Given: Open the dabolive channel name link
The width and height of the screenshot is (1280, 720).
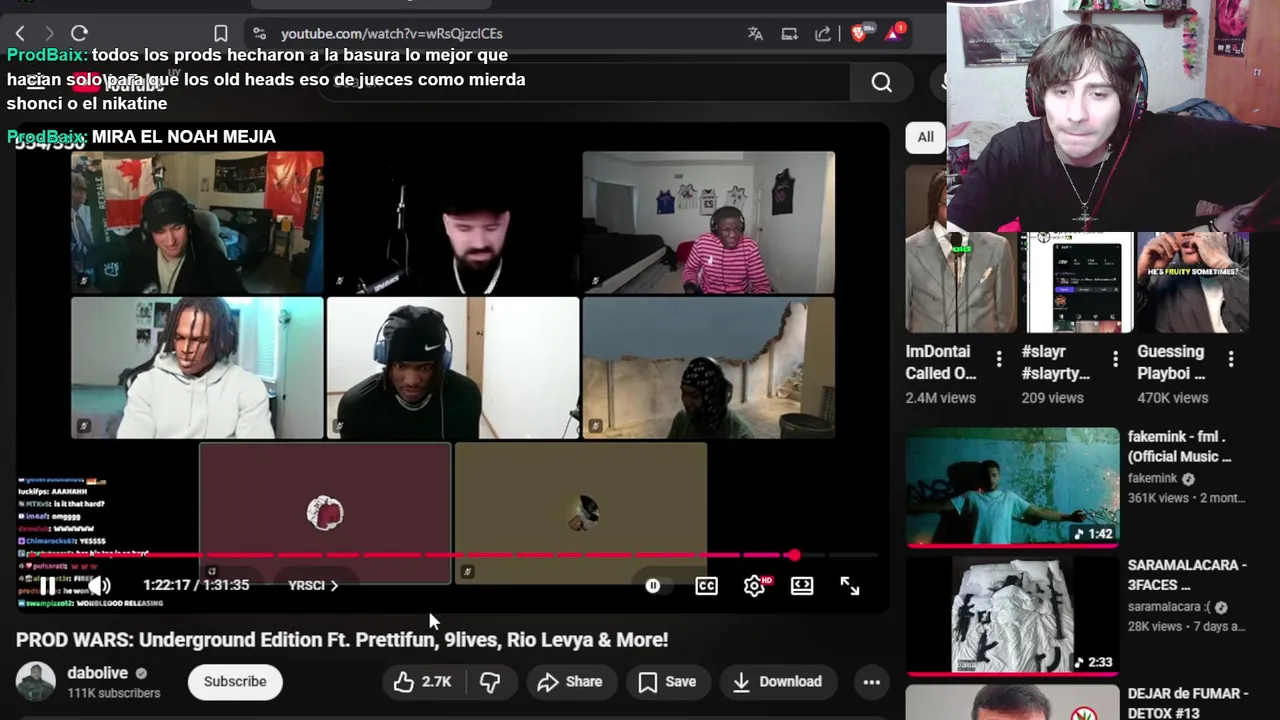Looking at the screenshot, I should pos(97,673).
